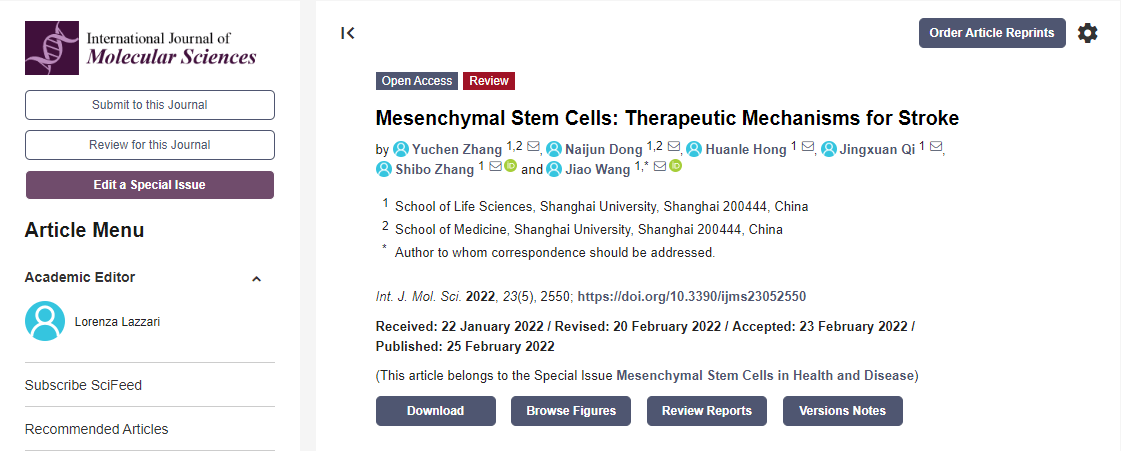Click the Order Article Reprints button

992,33
